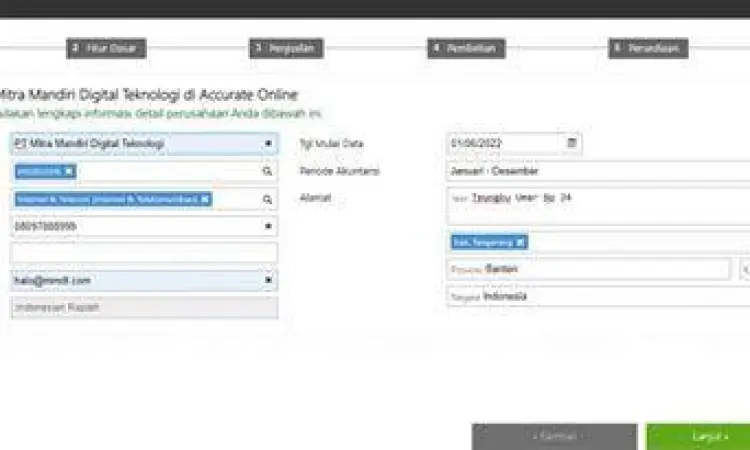The width and height of the screenshot is (750, 450).
Task: Click search magnifier beside the short blue tag
Action: point(267,171)
